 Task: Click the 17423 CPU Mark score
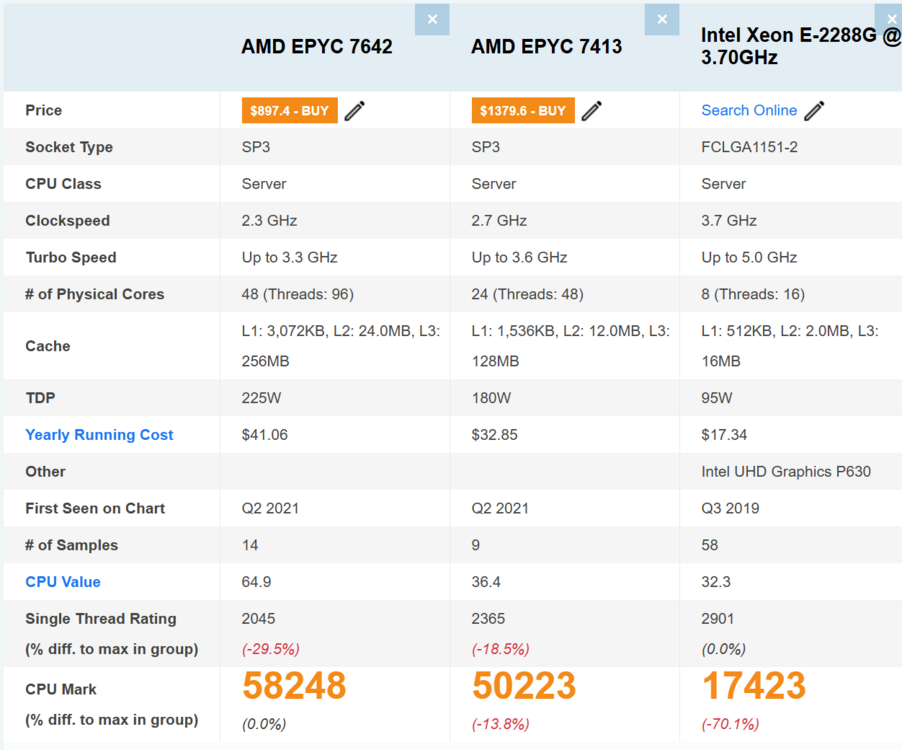(x=754, y=686)
